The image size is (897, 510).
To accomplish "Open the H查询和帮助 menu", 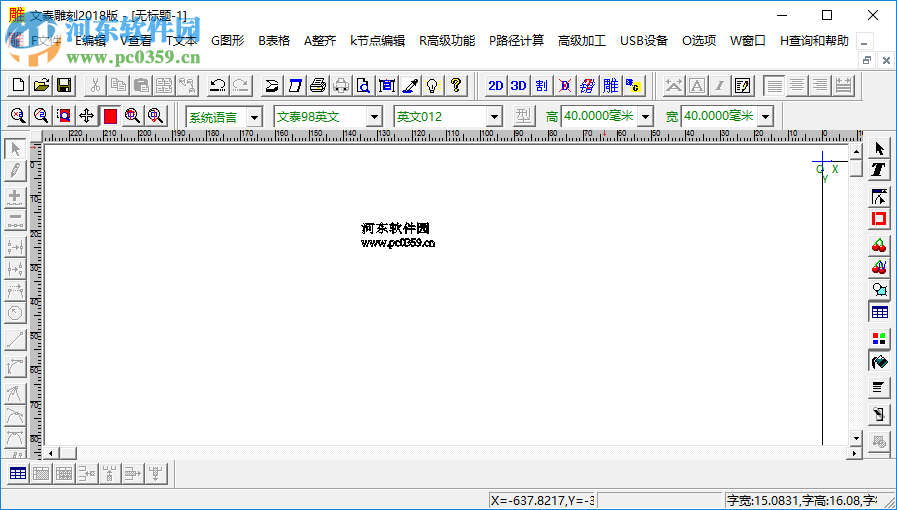I will coord(814,41).
